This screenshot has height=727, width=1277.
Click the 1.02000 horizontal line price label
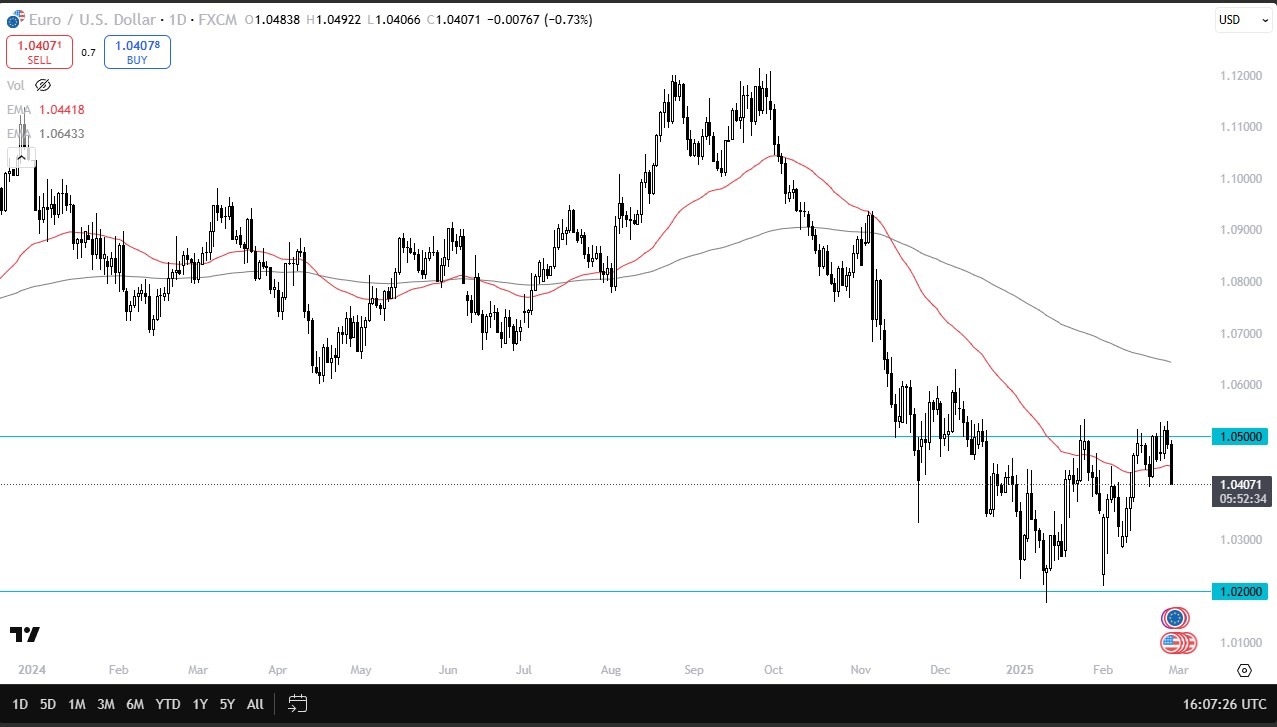click(1238, 592)
